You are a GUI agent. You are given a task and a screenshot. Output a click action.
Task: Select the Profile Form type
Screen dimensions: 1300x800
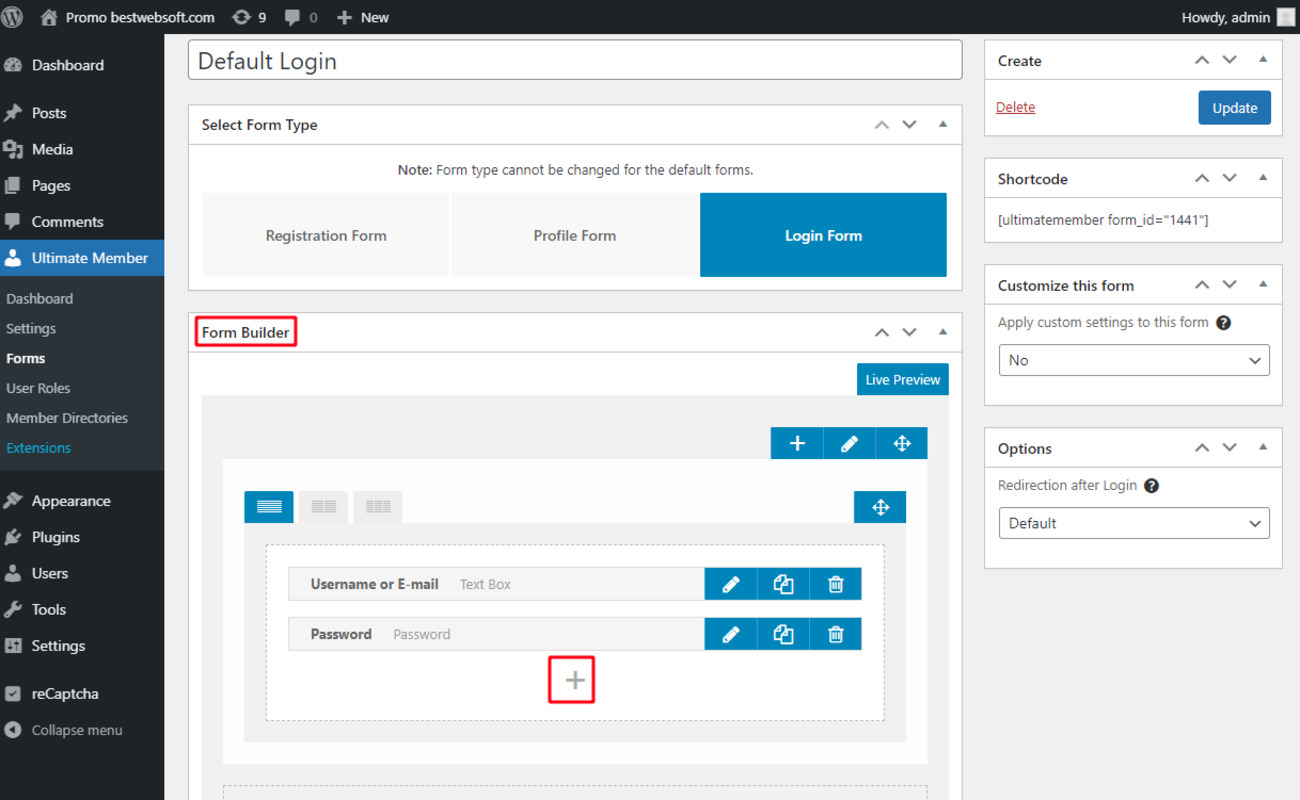point(575,235)
